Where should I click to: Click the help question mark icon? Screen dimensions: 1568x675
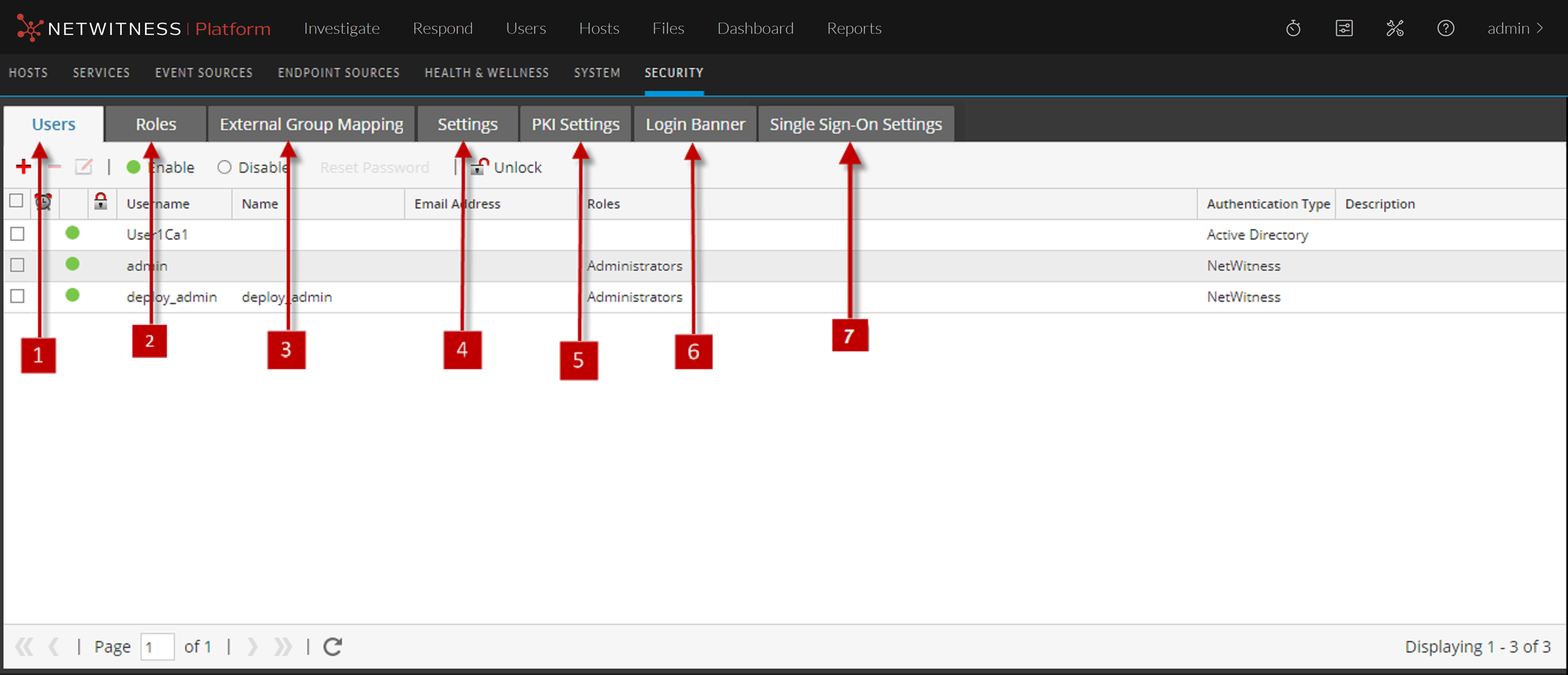pyautogui.click(x=1445, y=29)
